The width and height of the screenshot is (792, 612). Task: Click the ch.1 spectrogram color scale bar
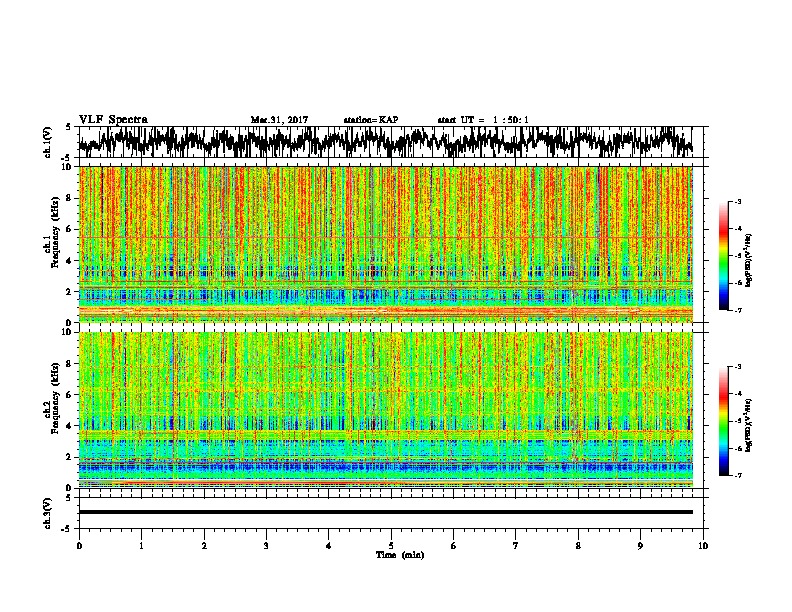(723, 256)
